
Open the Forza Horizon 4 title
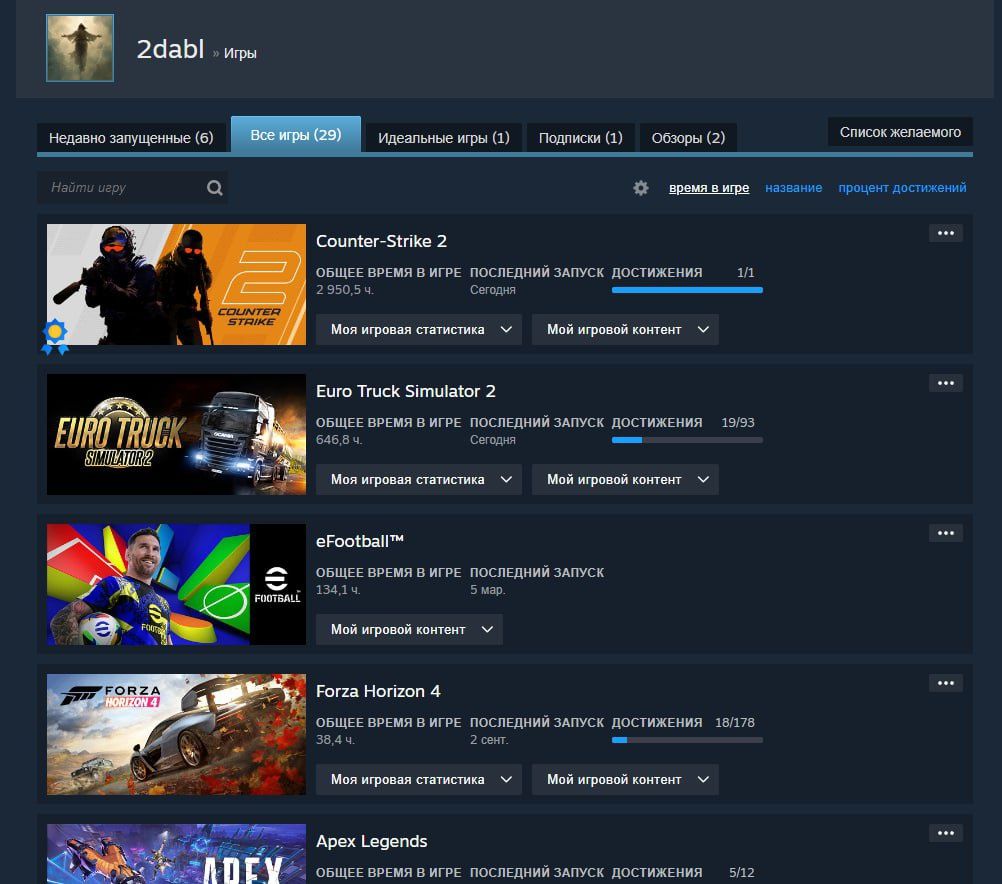(378, 691)
